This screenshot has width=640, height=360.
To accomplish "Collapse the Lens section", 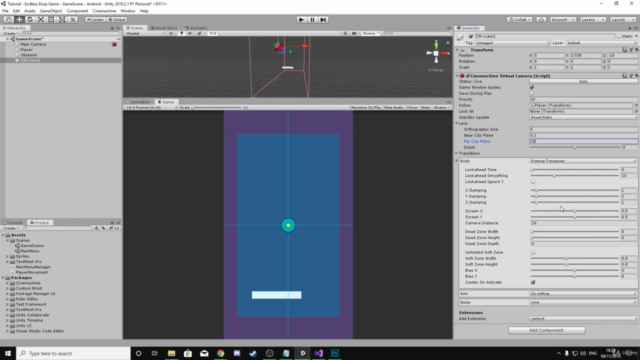I will click(x=457, y=123).
